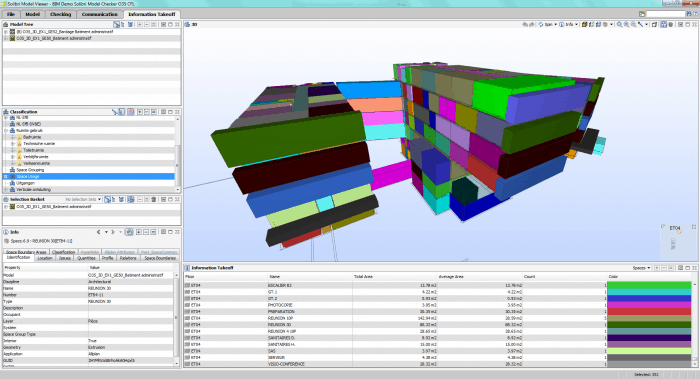
Task: Expand the Technische ruimte tree node
Action: point(13,144)
